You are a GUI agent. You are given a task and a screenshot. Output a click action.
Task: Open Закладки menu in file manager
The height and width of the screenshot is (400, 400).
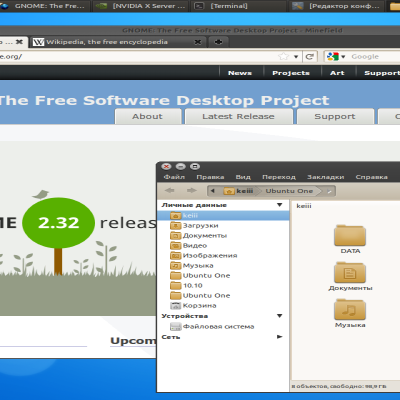(x=326, y=177)
